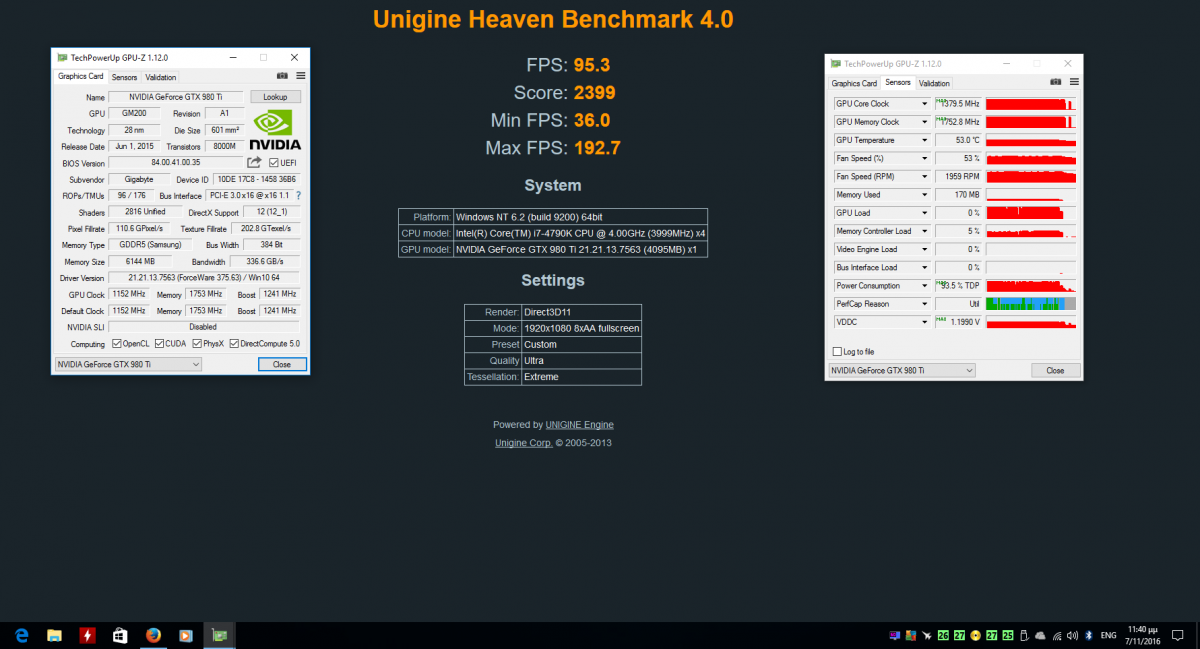Click the GPU Temperature red graph

pyautogui.click(x=1031, y=140)
